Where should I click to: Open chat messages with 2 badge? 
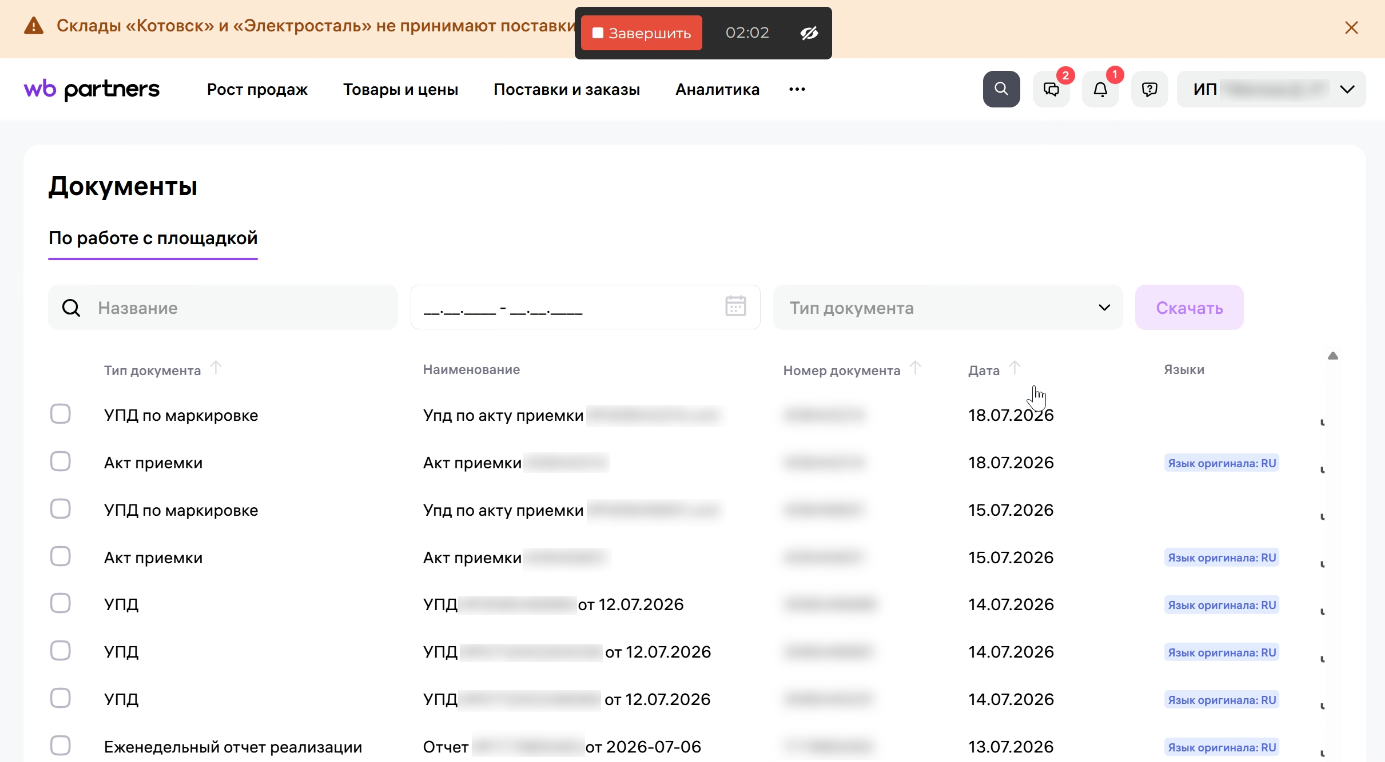tap(1052, 89)
